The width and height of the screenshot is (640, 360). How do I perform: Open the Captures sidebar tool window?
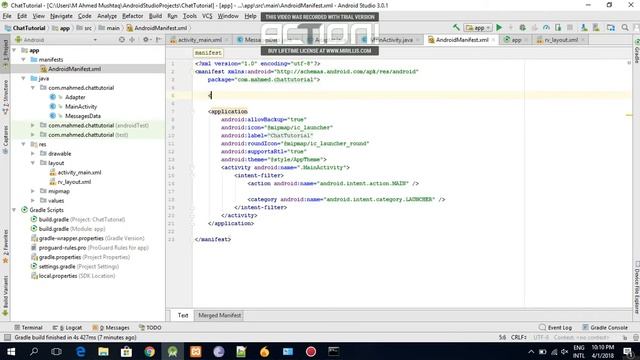click(x=5, y=139)
